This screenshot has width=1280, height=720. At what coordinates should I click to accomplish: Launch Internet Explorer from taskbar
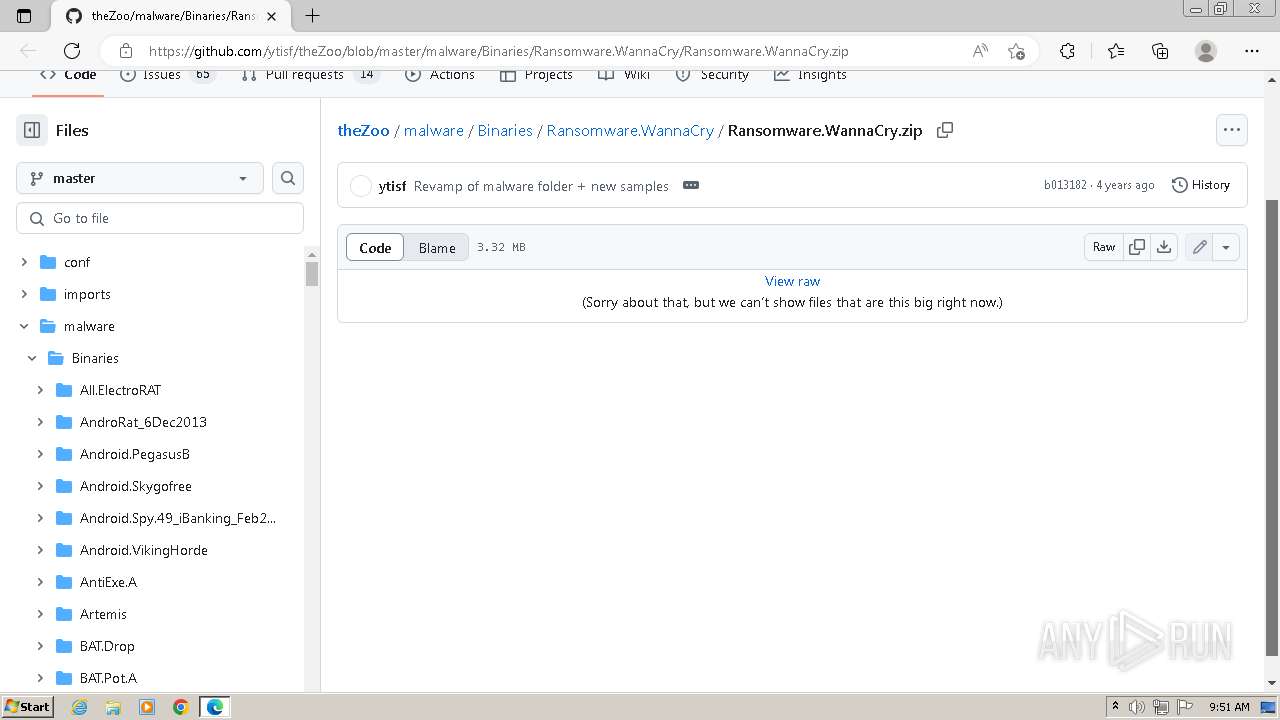click(80, 707)
